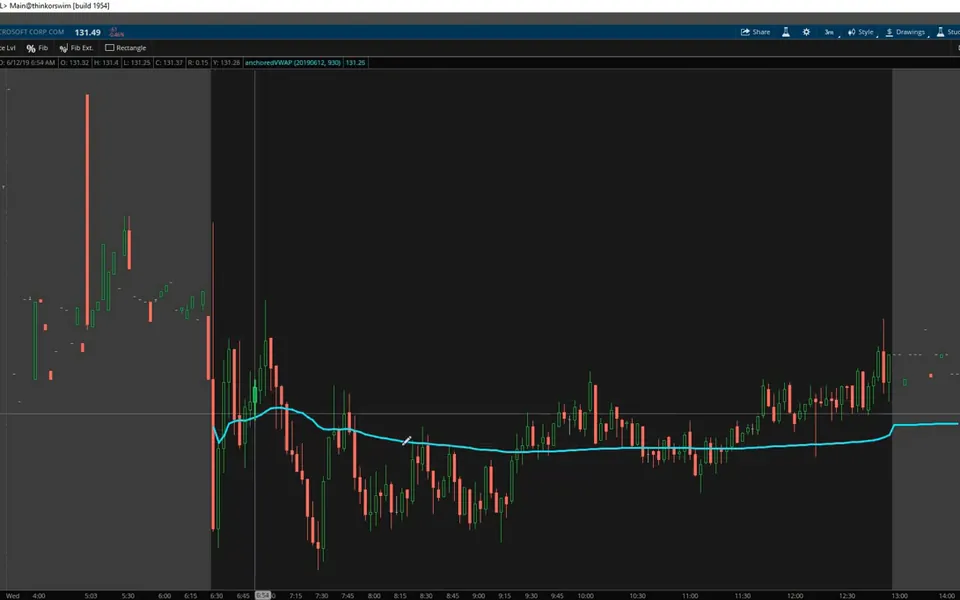Click the Wed day label on time axis
Viewport: 960px width, 600px height.
[13, 596]
